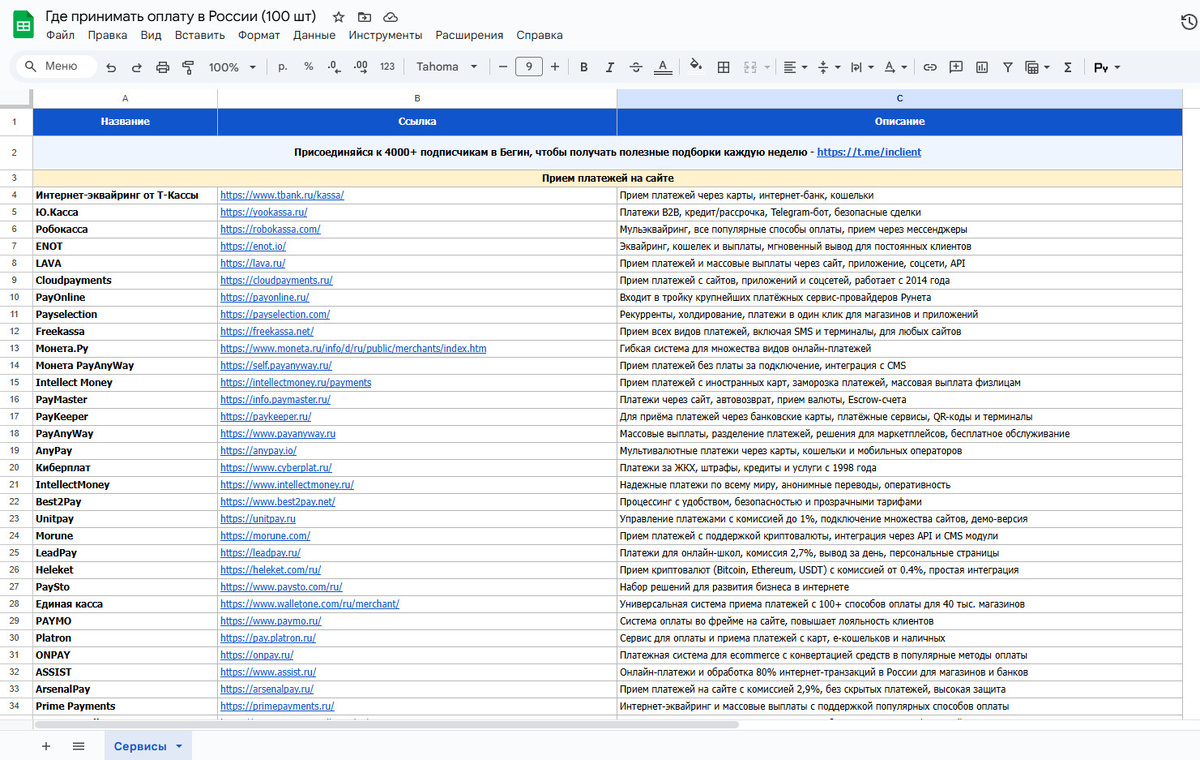Undo the last action

point(111,67)
